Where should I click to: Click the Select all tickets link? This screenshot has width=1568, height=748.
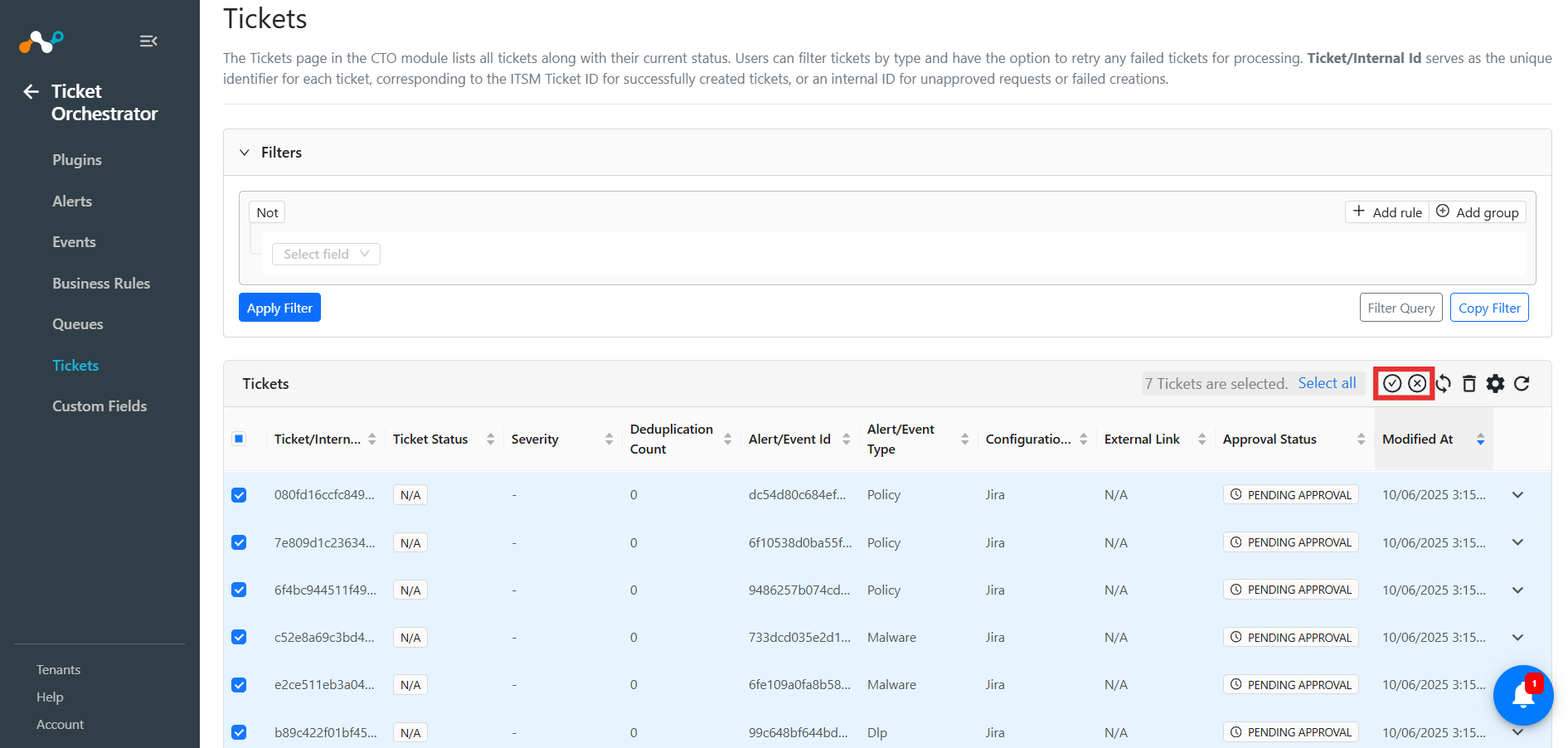1327,383
